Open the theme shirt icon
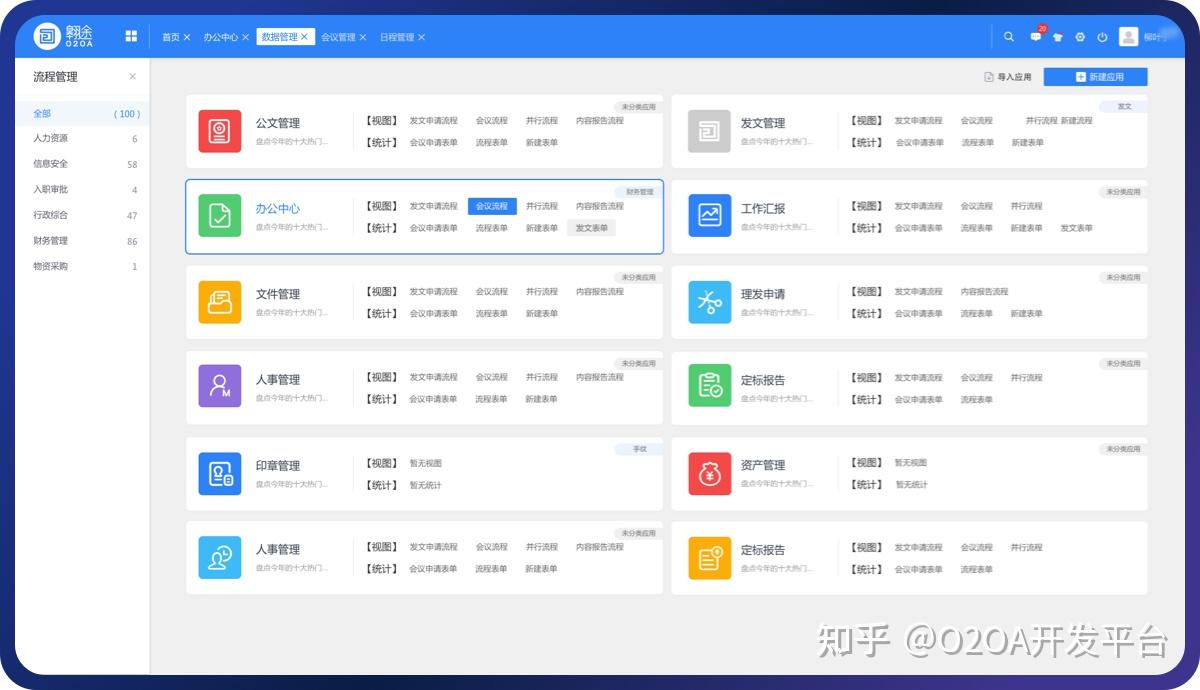 [x=1058, y=37]
